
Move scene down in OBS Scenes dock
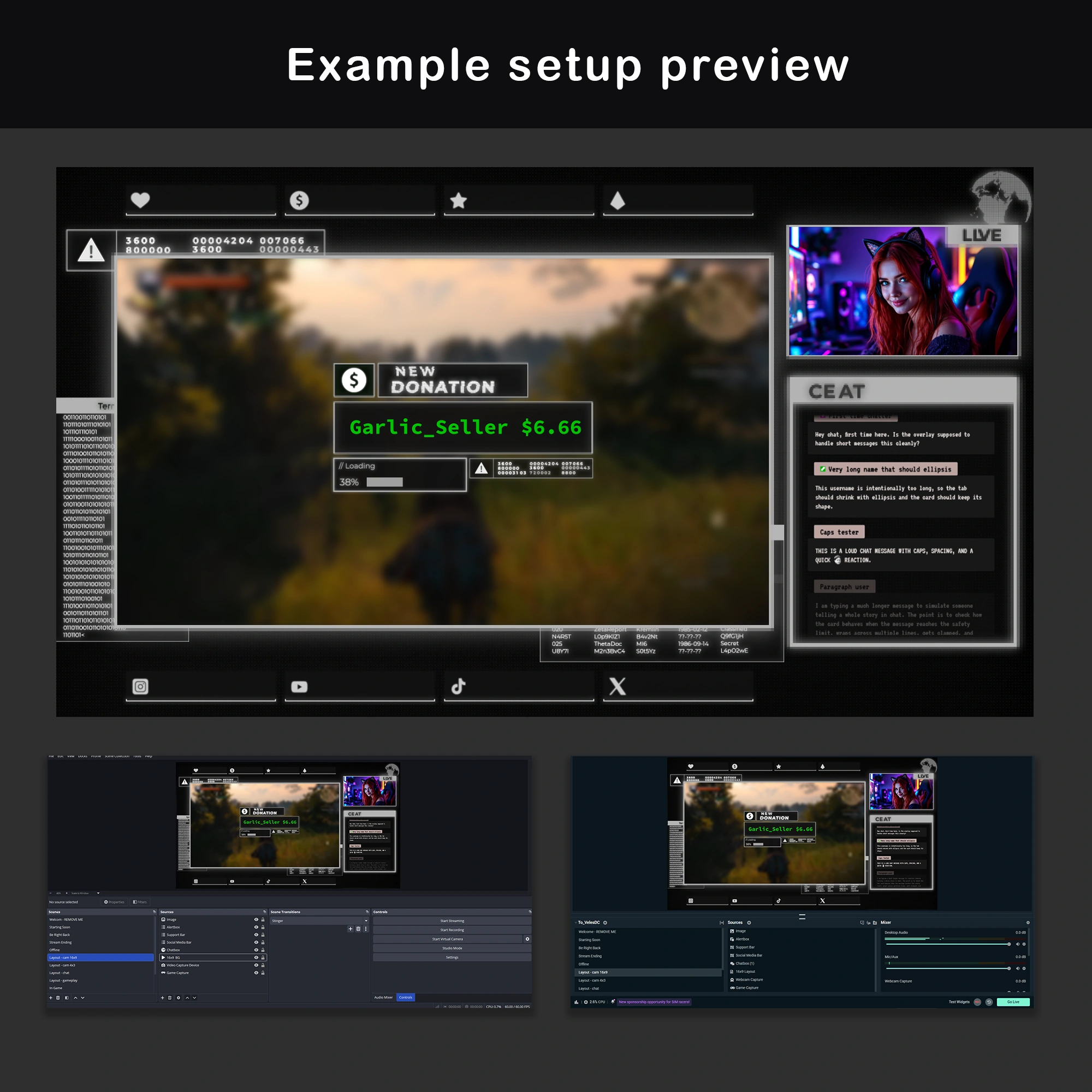(82, 998)
